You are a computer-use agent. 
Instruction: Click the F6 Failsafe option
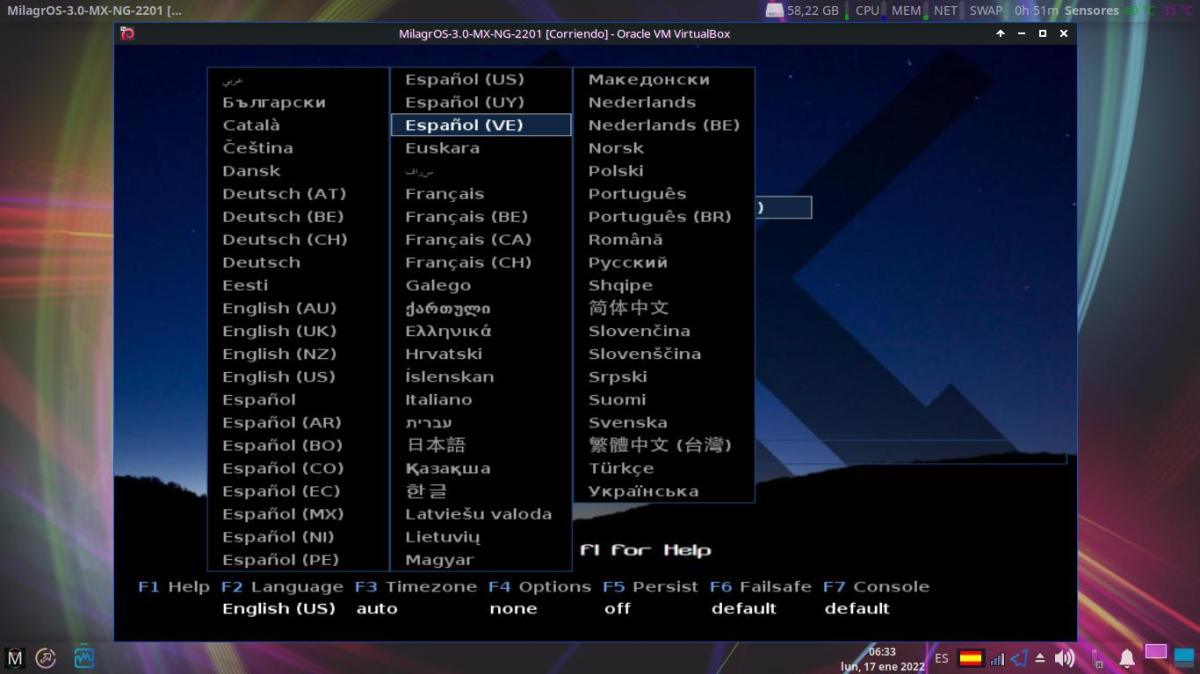761,587
